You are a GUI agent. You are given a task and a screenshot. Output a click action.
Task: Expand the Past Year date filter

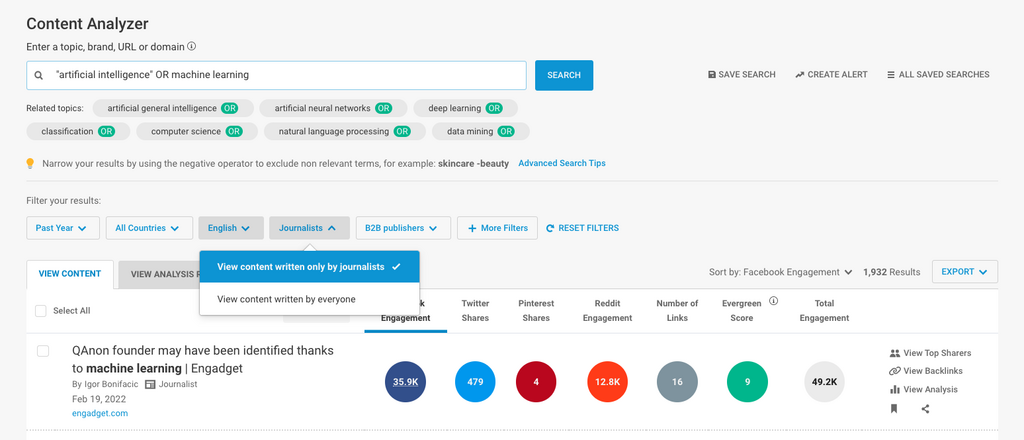tap(63, 228)
